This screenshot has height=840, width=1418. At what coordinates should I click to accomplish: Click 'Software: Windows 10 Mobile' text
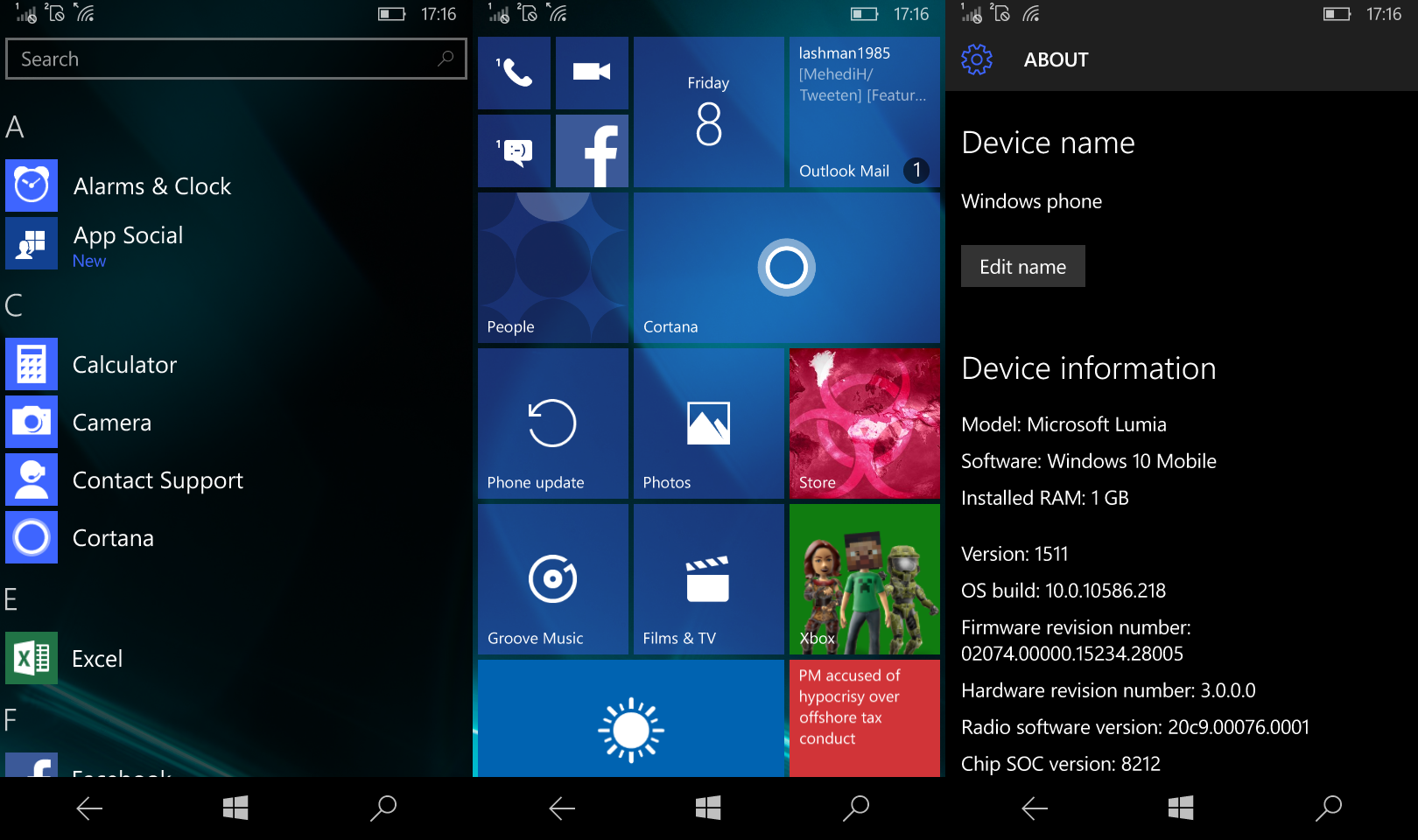point(1089,461)
